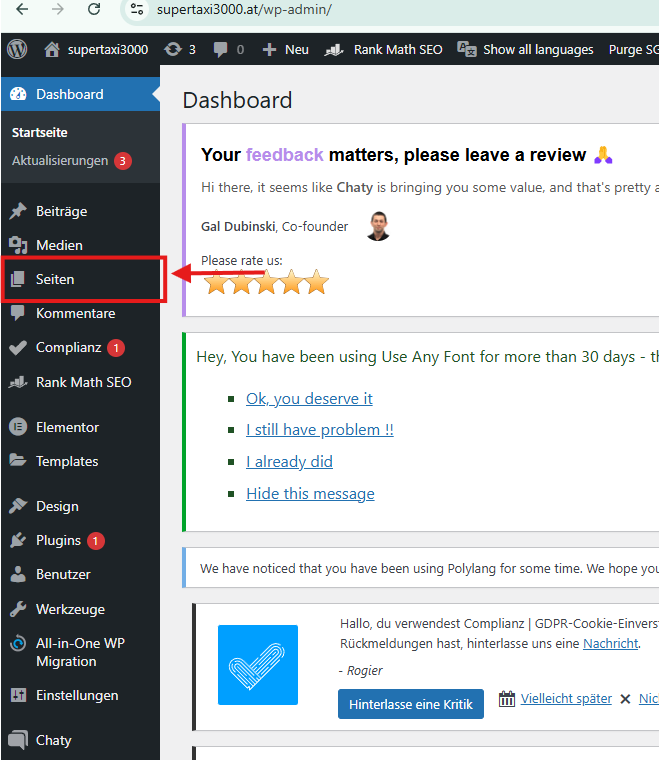This screenshot has height=760, width=659.
Task: Reload the page with browser refresh button
Action: click(x=94, y=9)
